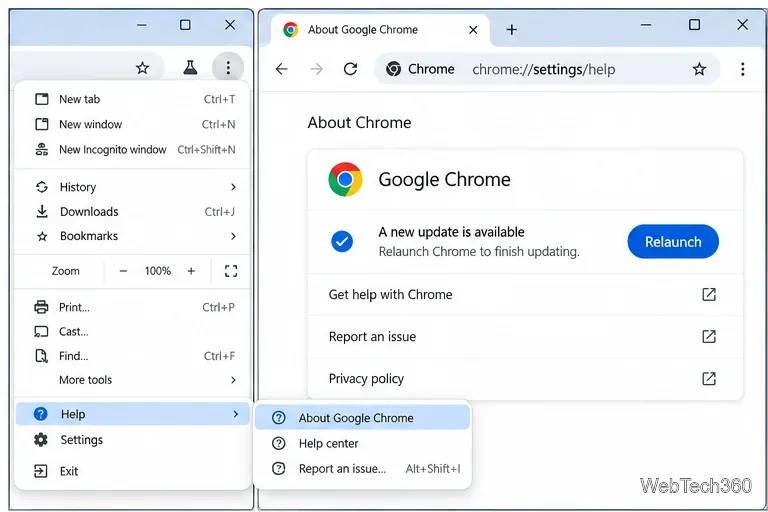768x512 pixels.
Task: Click external link icon beside Privacy policy
Action: click(x=709, y=379)
